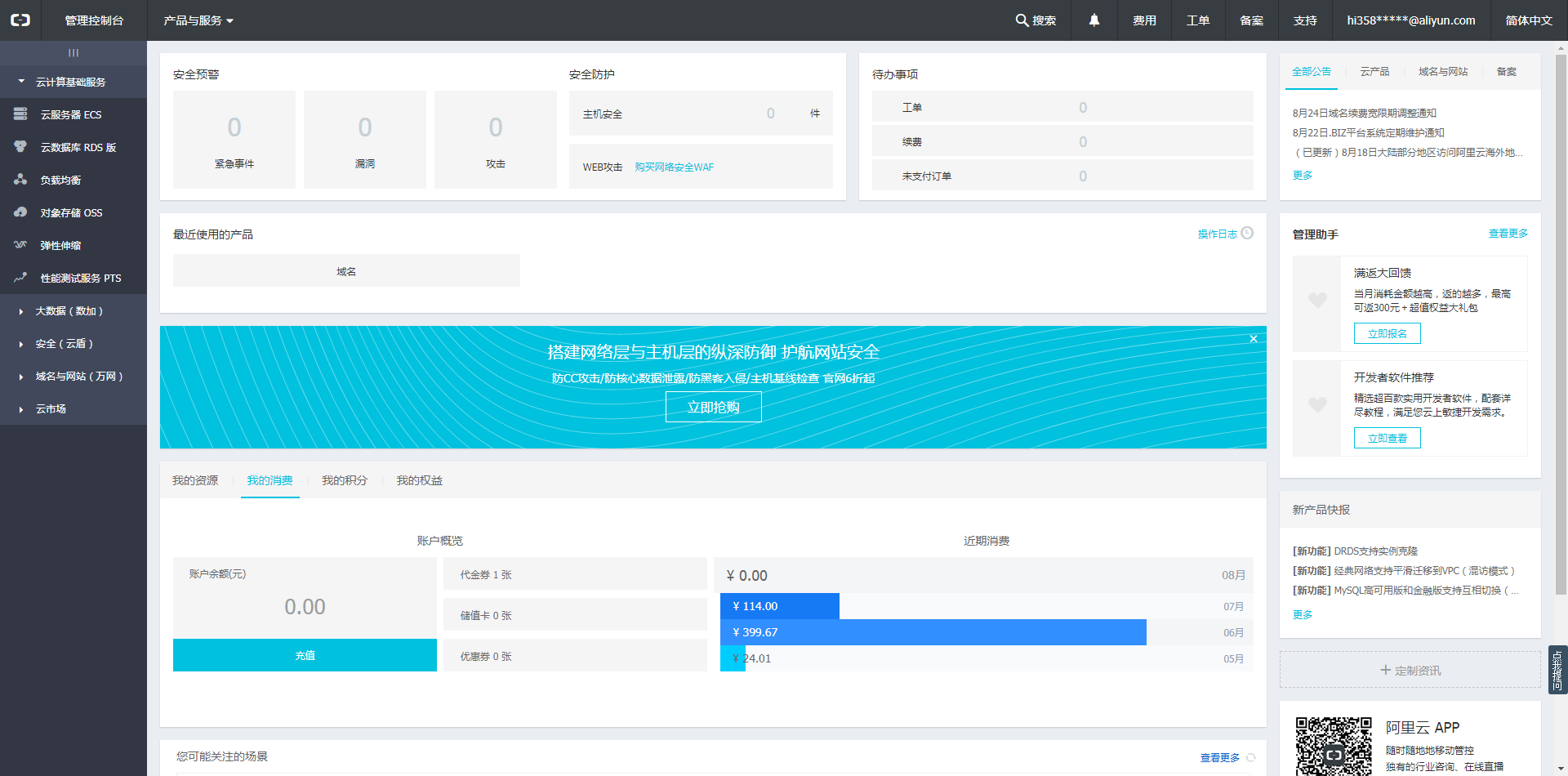Click the 弹性伸缩 scaling icon
The height and width of the screenshot is (776, 1568).
(20, 245)
